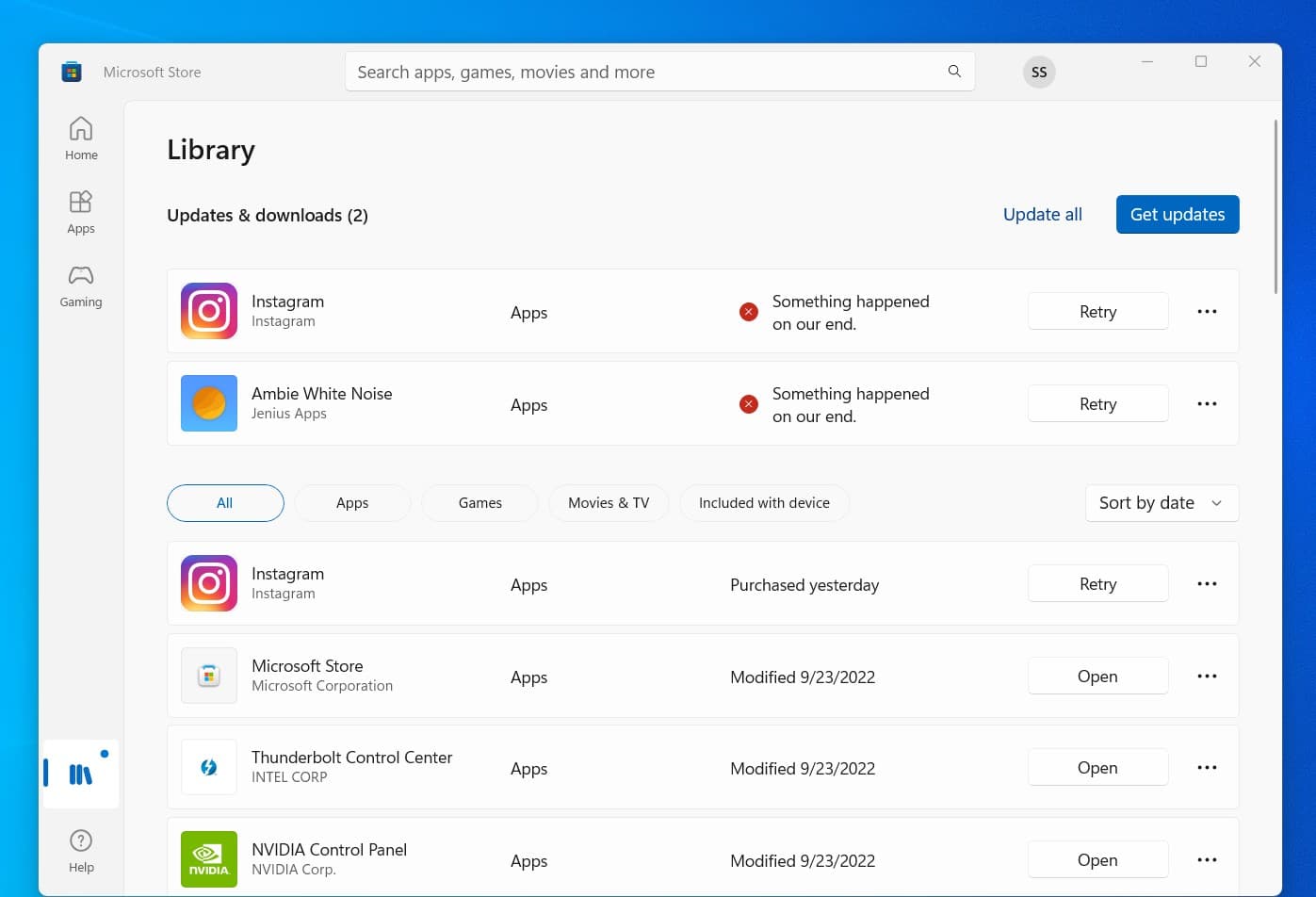Click 'Purchased yesterday' status text

click(804, 585)
